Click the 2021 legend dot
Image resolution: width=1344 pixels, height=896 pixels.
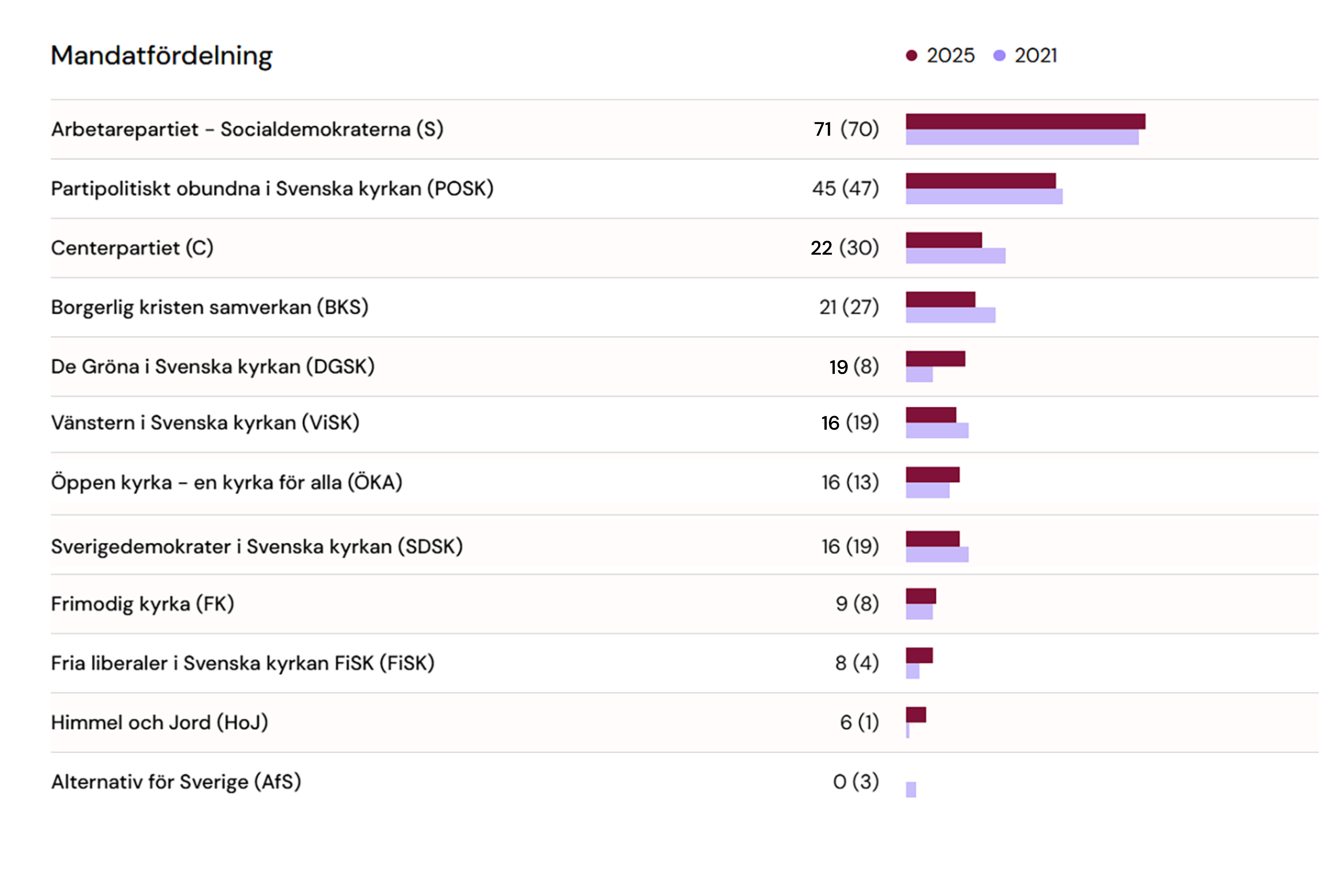point(999,55)
